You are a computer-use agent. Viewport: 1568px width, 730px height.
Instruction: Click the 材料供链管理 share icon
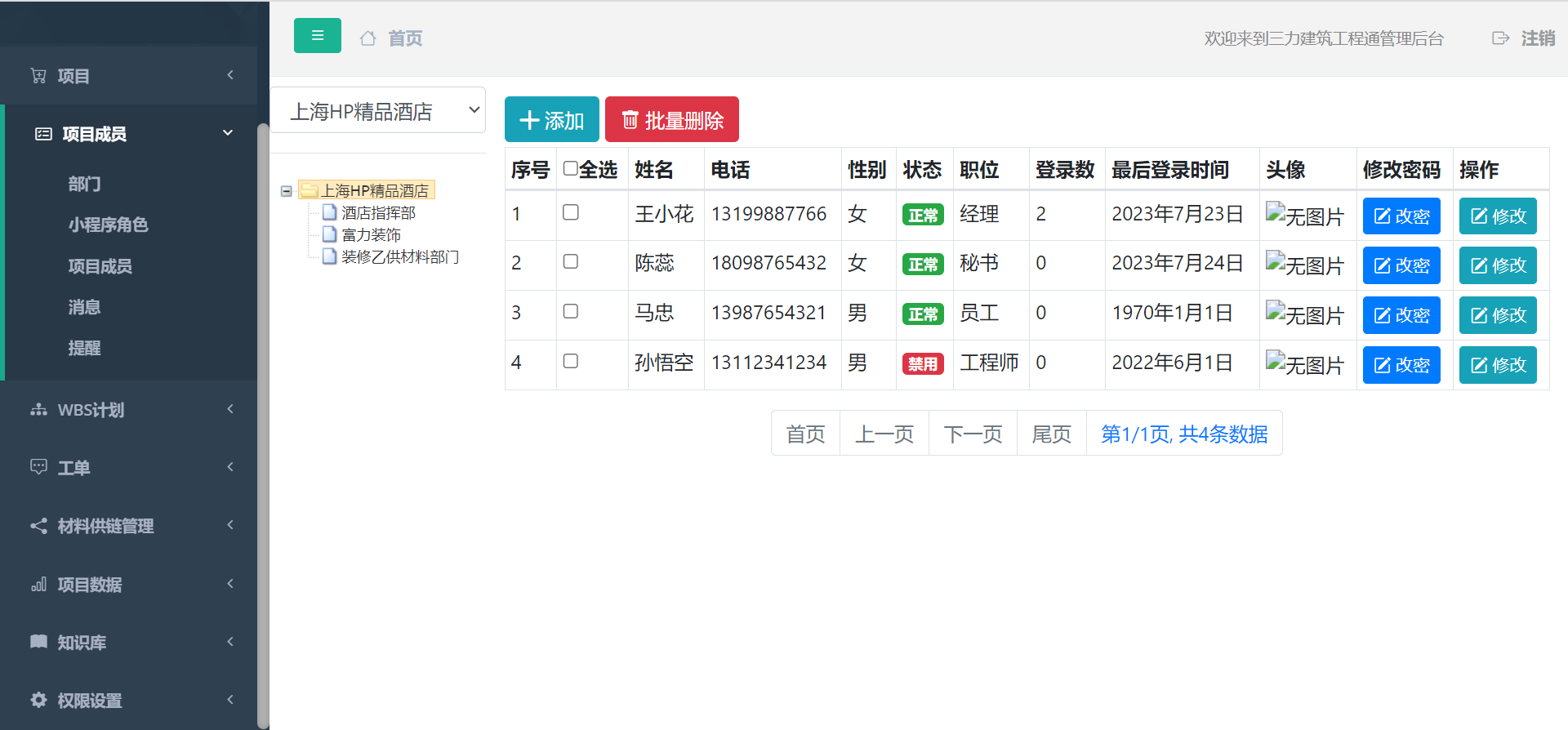38,526
